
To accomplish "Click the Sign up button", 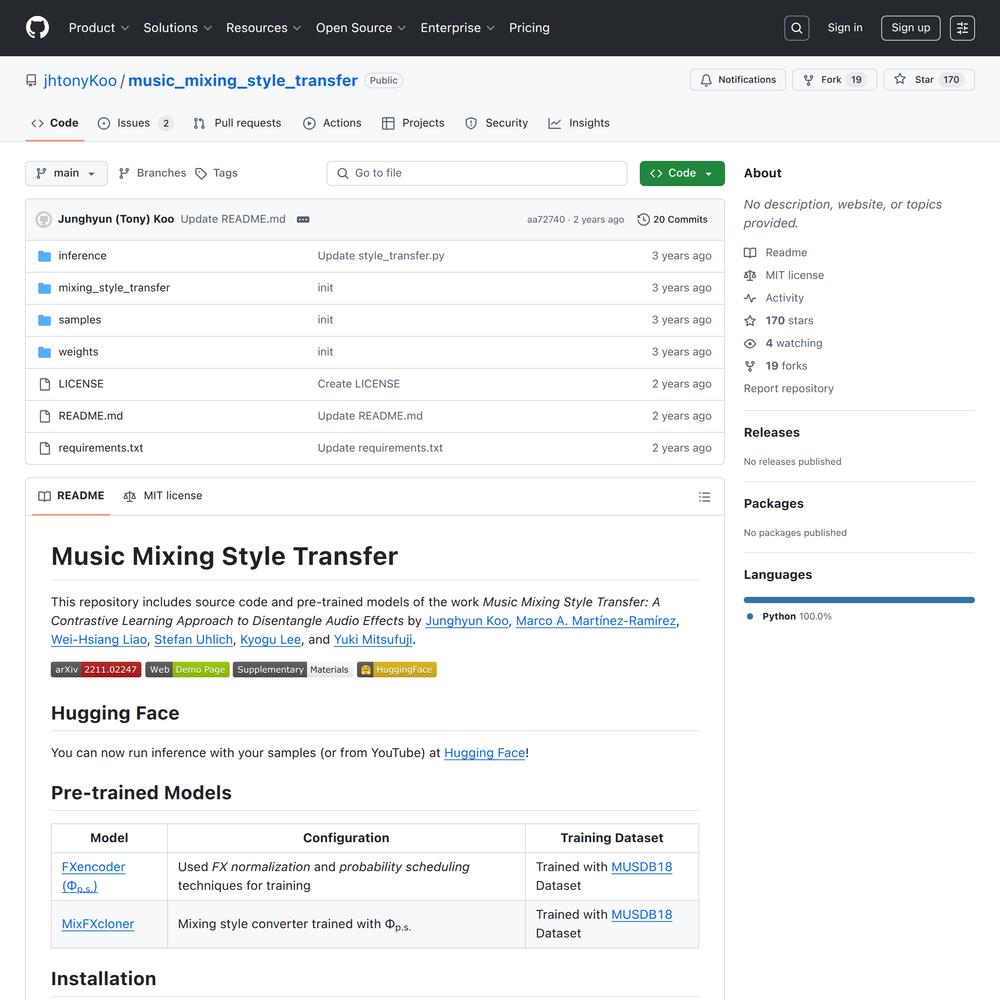I will tap(911, 28).
